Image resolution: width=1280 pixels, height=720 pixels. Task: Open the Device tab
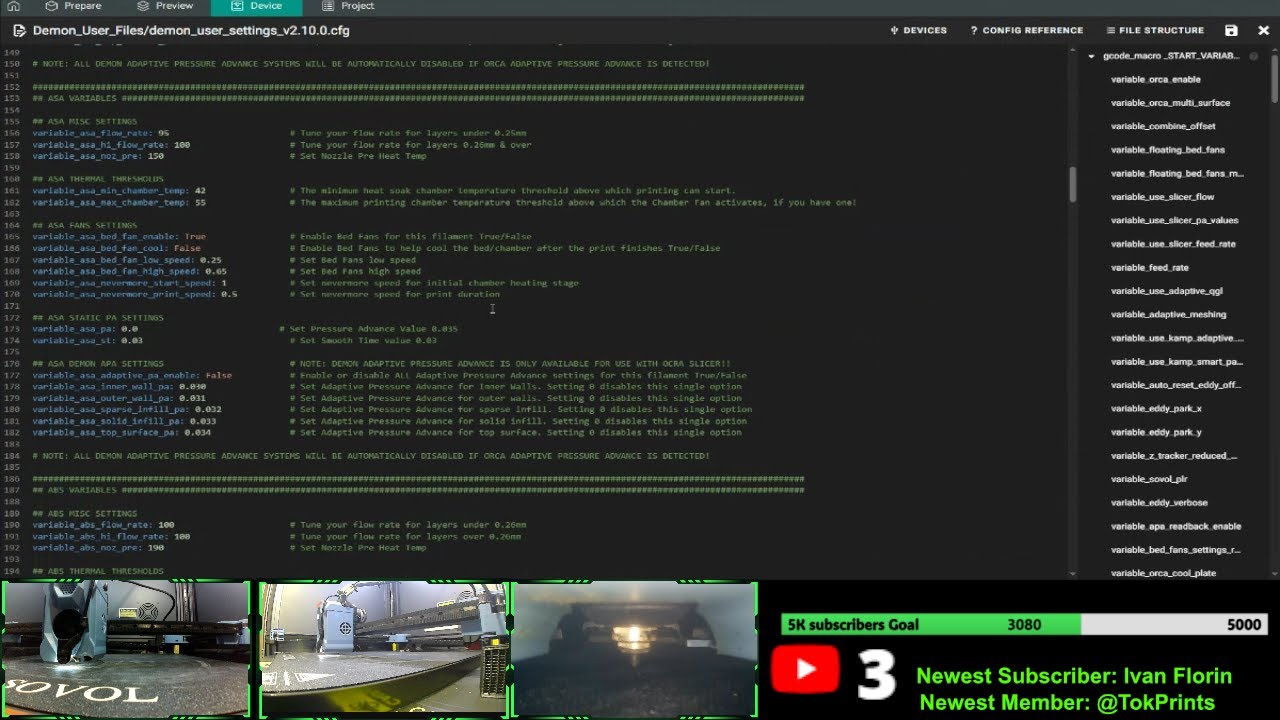256,6
